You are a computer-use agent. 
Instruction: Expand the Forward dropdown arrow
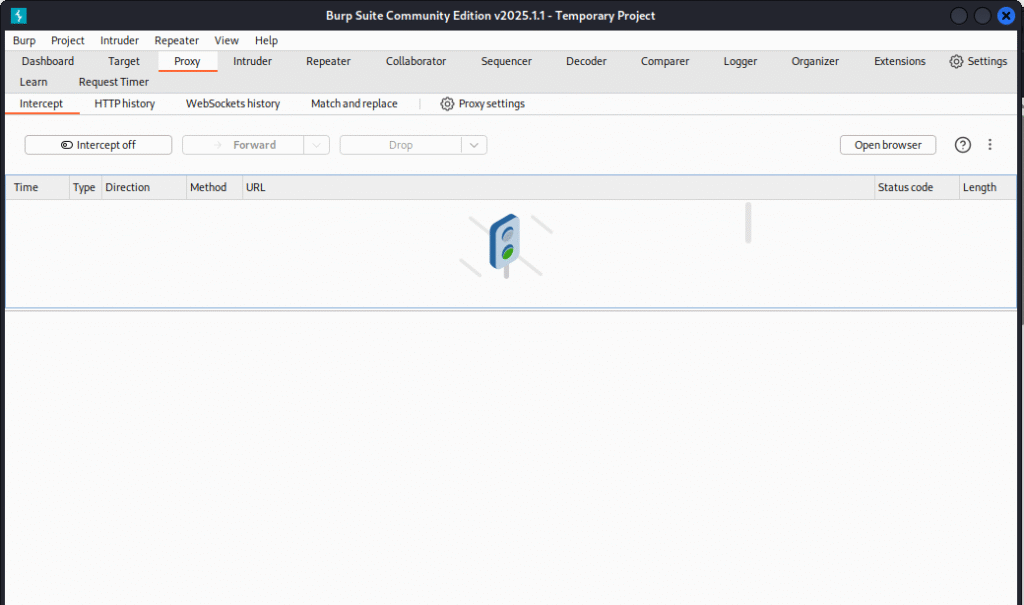click(x=316, y=145)
